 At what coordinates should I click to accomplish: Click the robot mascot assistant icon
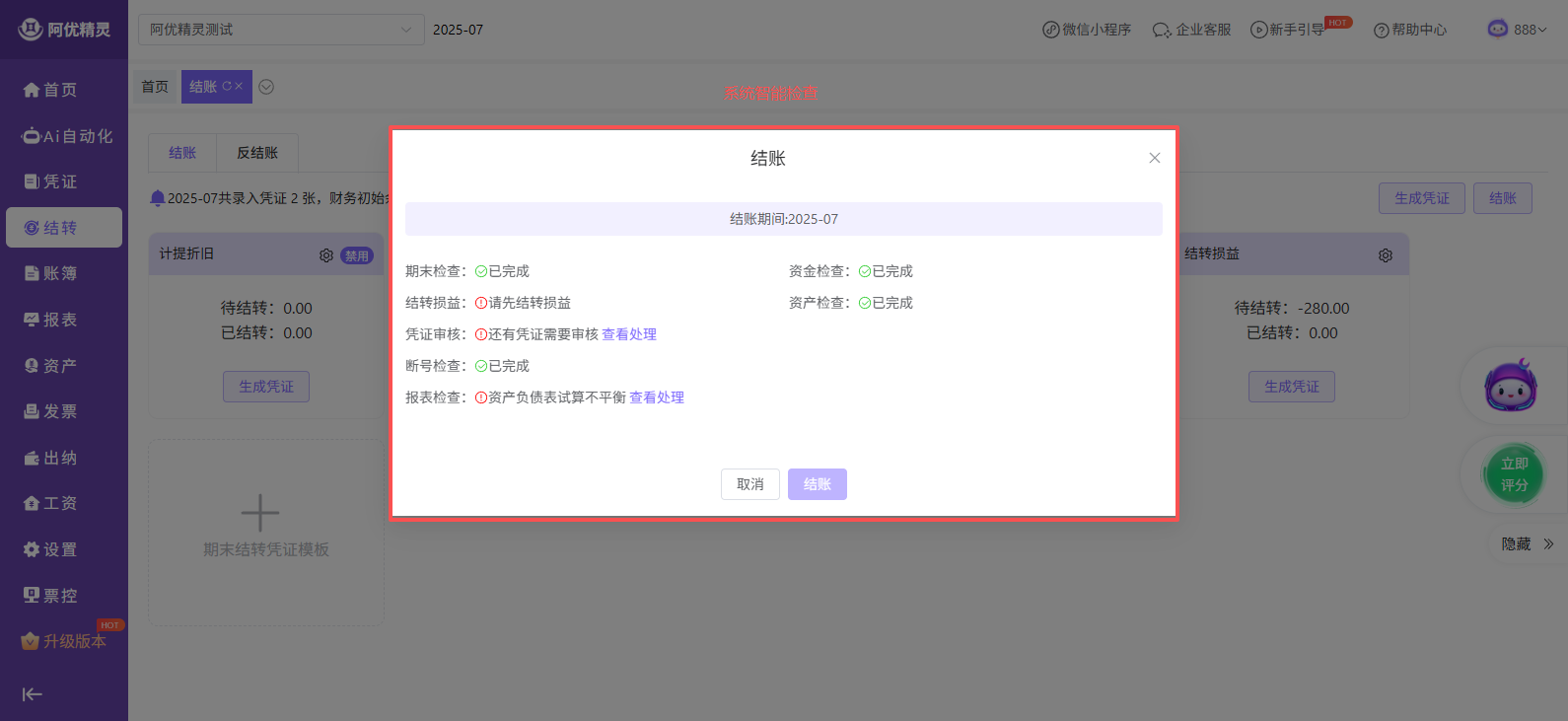click(1510, 387)
